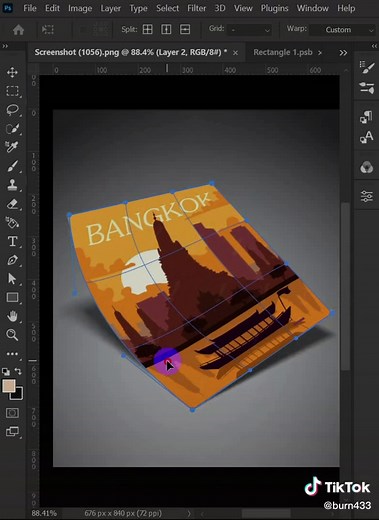Select the Pen tool
379x520 pixels.
coord(12,260)
